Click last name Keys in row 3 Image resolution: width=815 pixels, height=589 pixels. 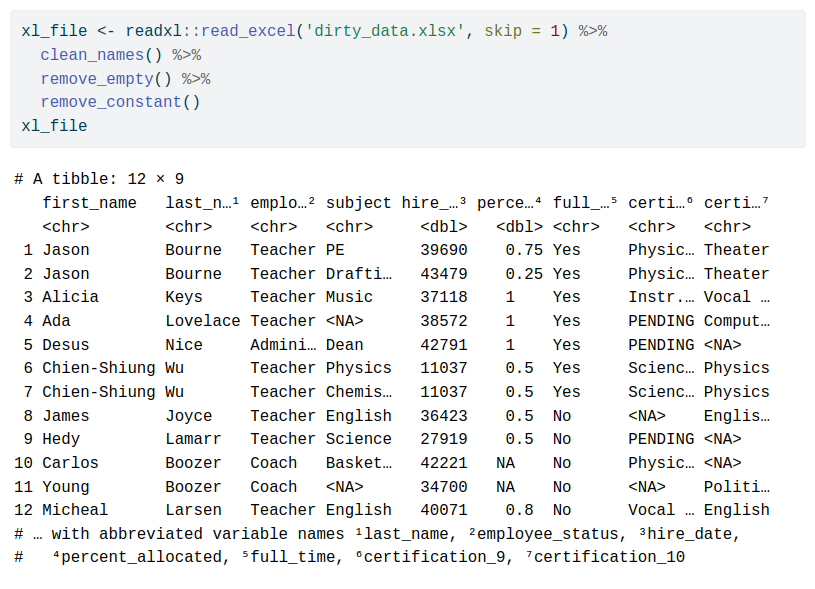click(x=184, y=297)
